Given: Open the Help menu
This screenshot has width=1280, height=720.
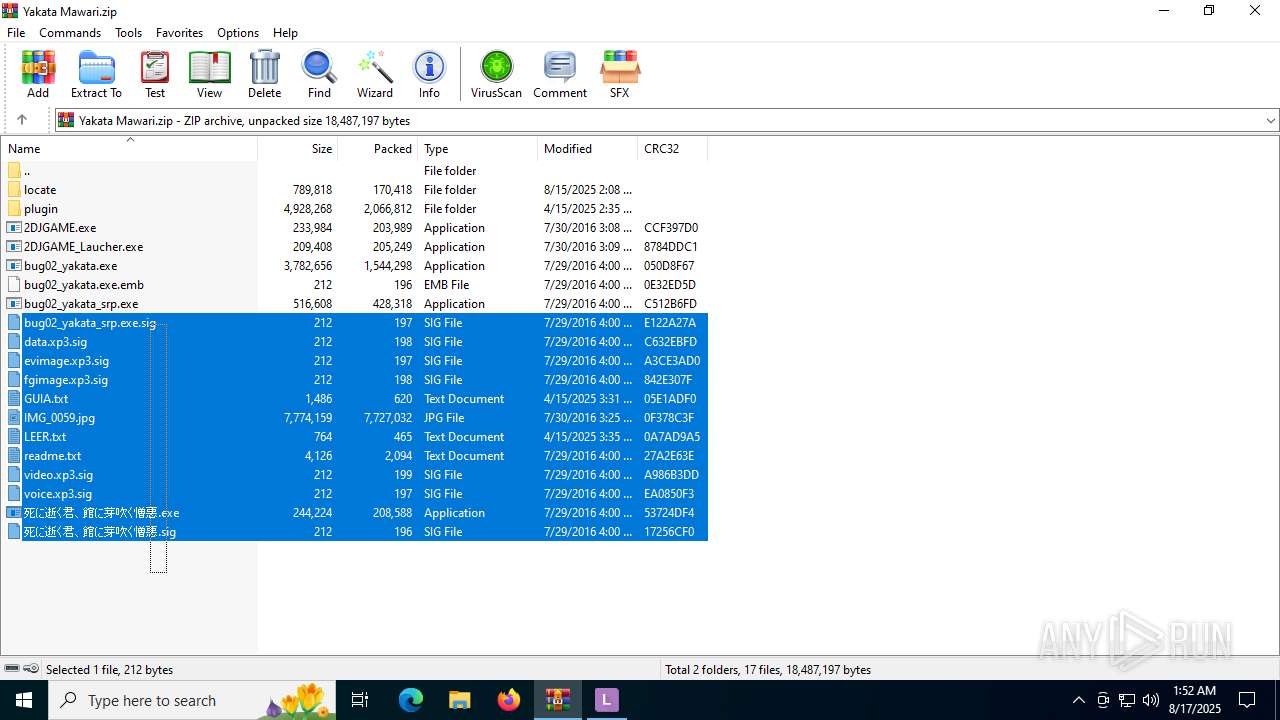Looking at the screenshot, I should 285,33.
